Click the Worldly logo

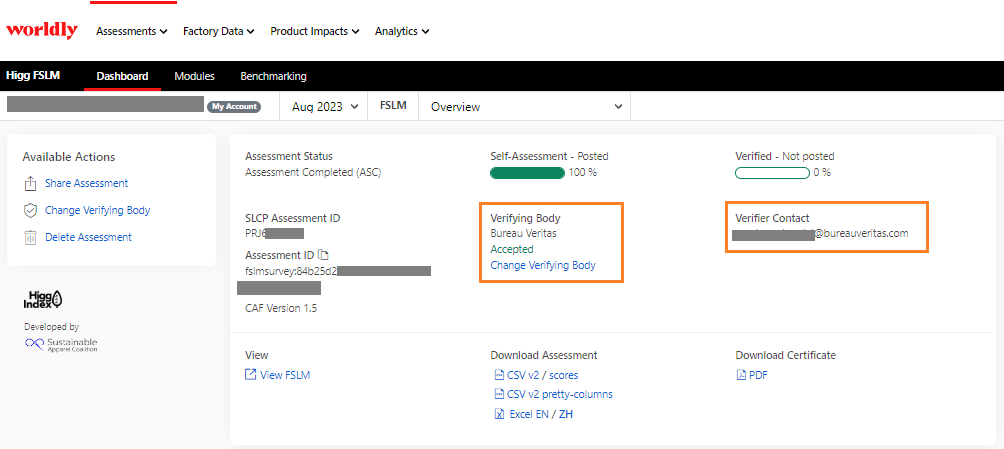[x=42, y=30]
